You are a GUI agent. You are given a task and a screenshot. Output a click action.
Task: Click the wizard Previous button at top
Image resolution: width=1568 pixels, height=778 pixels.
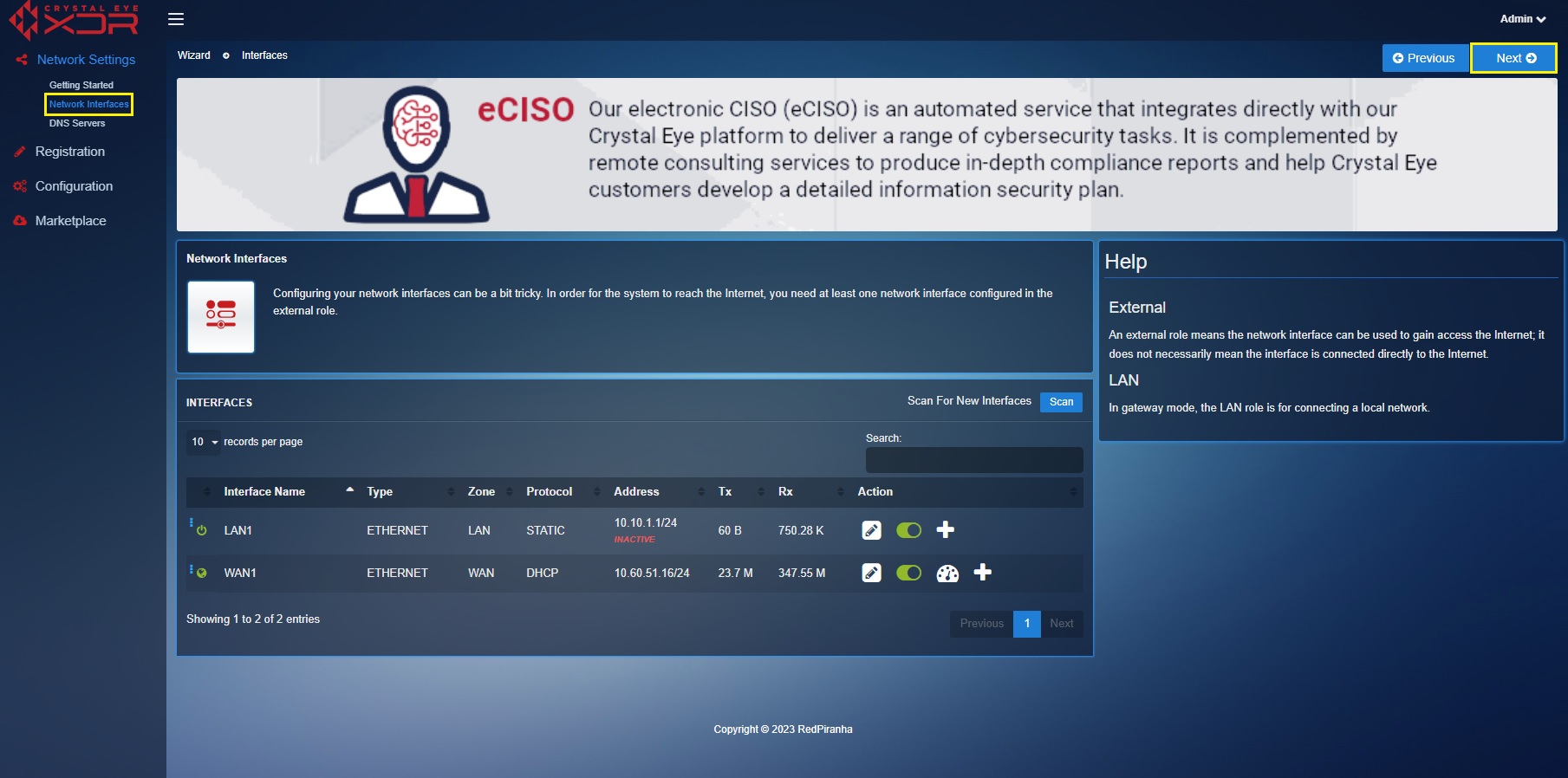[x=1425, y=58]
